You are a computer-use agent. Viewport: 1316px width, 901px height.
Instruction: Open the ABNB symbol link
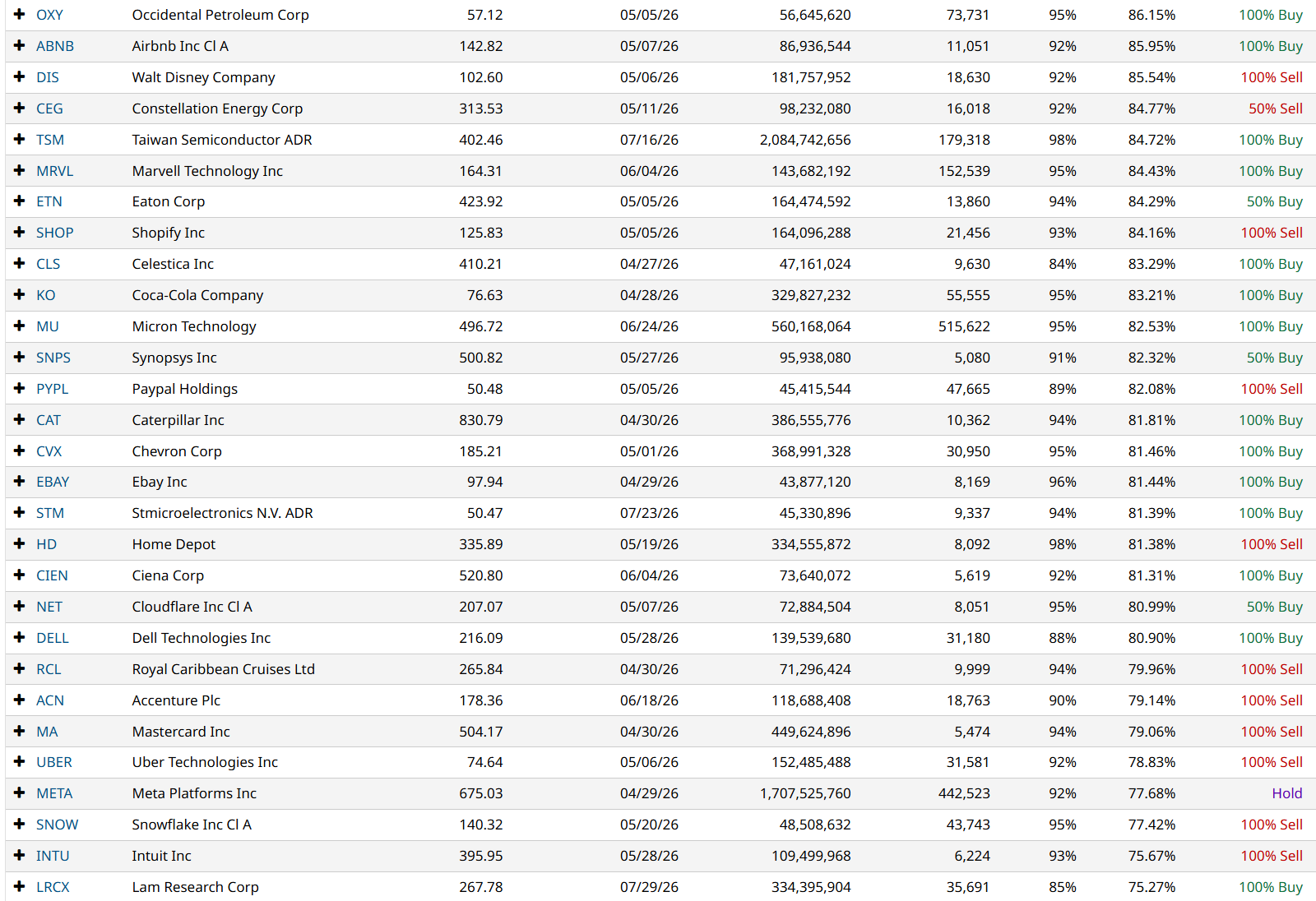tap(55, 46)
